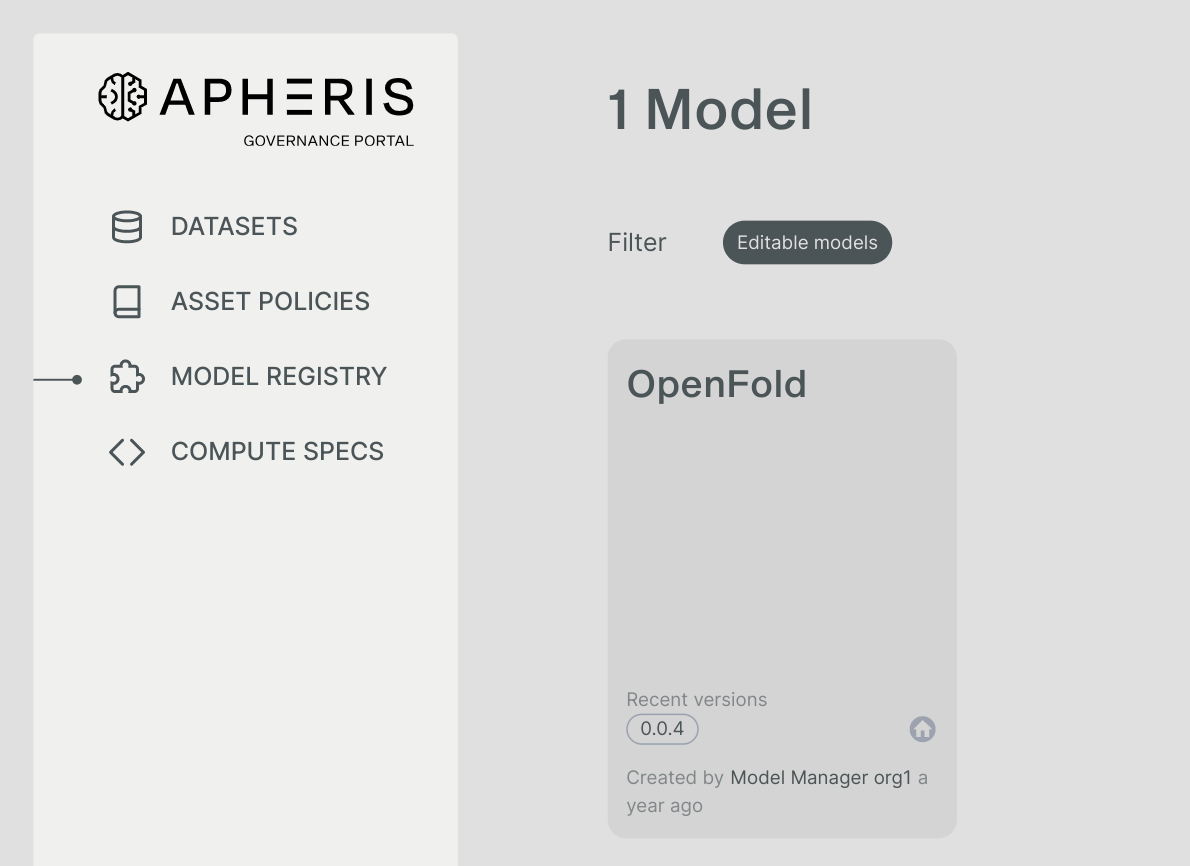Click the active-item indicator dot beside Model Registry
Image resolution: width=1190 pixels, height=866 pixels.
pos(77,380)
